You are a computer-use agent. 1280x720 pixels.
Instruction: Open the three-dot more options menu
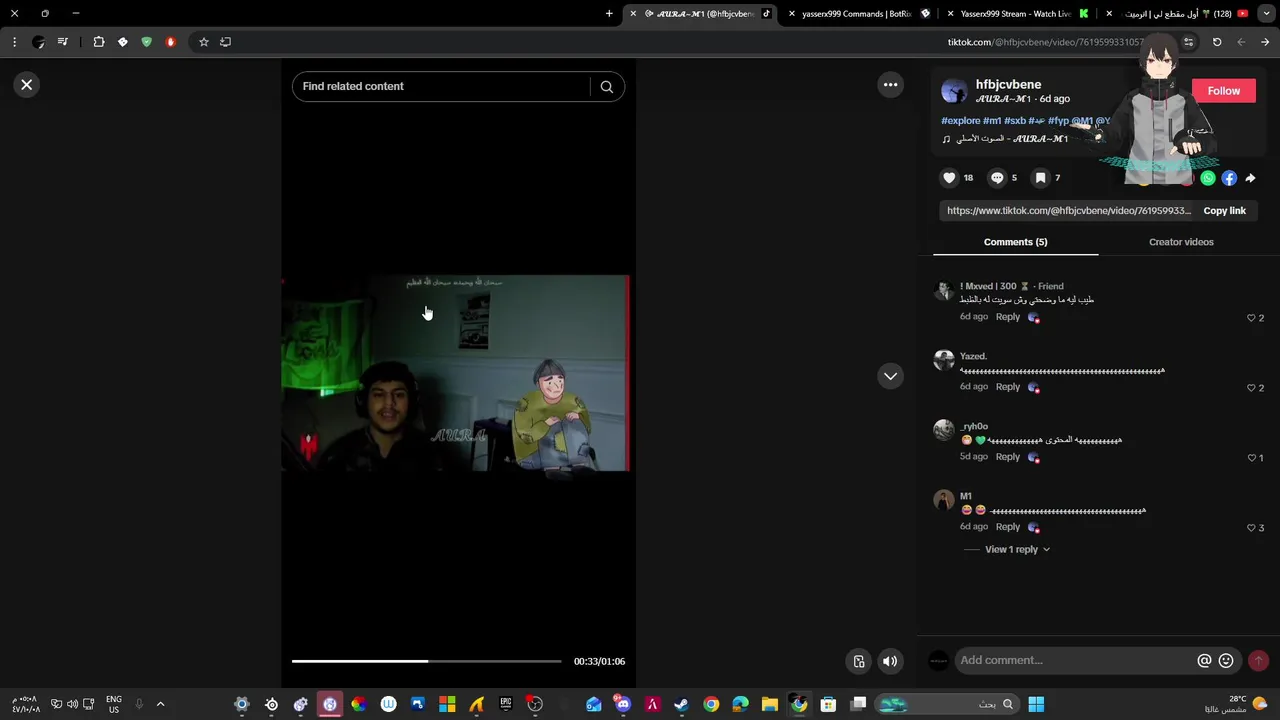tap(890, 85)
